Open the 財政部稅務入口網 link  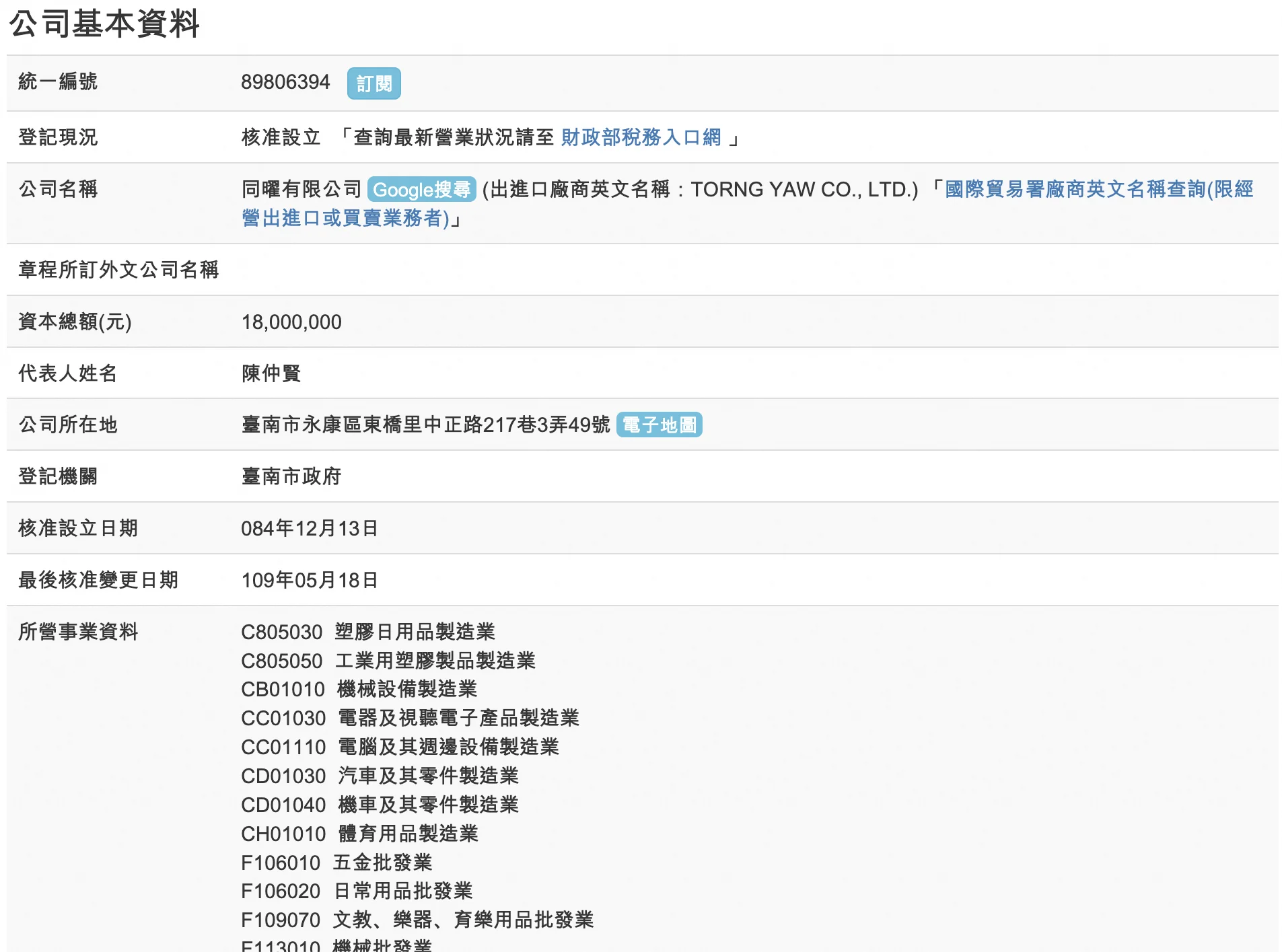[x=640, y=137]
